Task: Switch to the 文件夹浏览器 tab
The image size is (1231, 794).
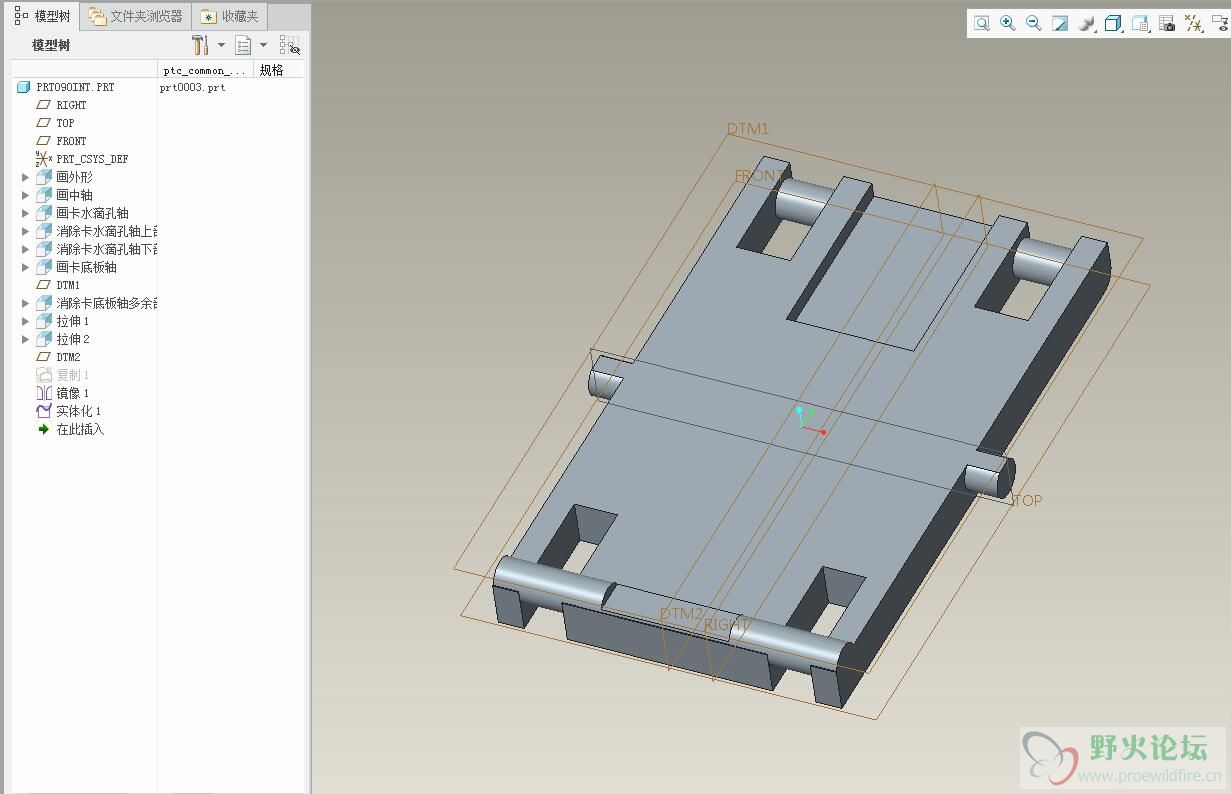Action: 136,16
